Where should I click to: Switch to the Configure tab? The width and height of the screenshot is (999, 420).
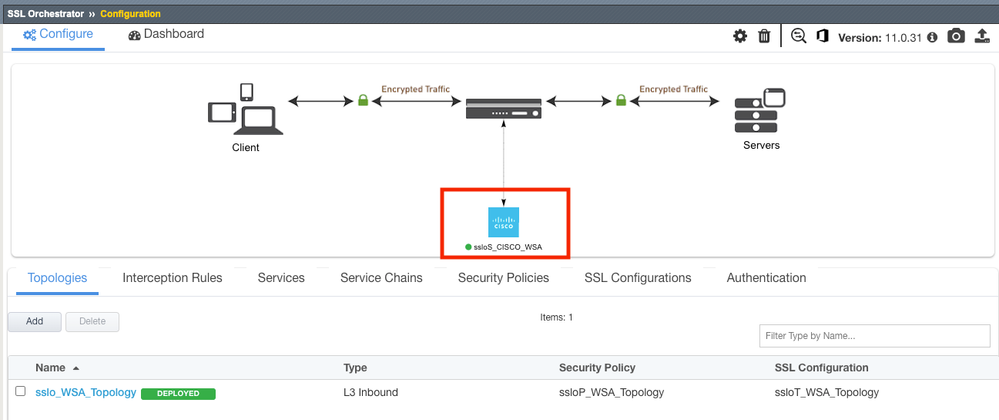[x=58, y=34]
